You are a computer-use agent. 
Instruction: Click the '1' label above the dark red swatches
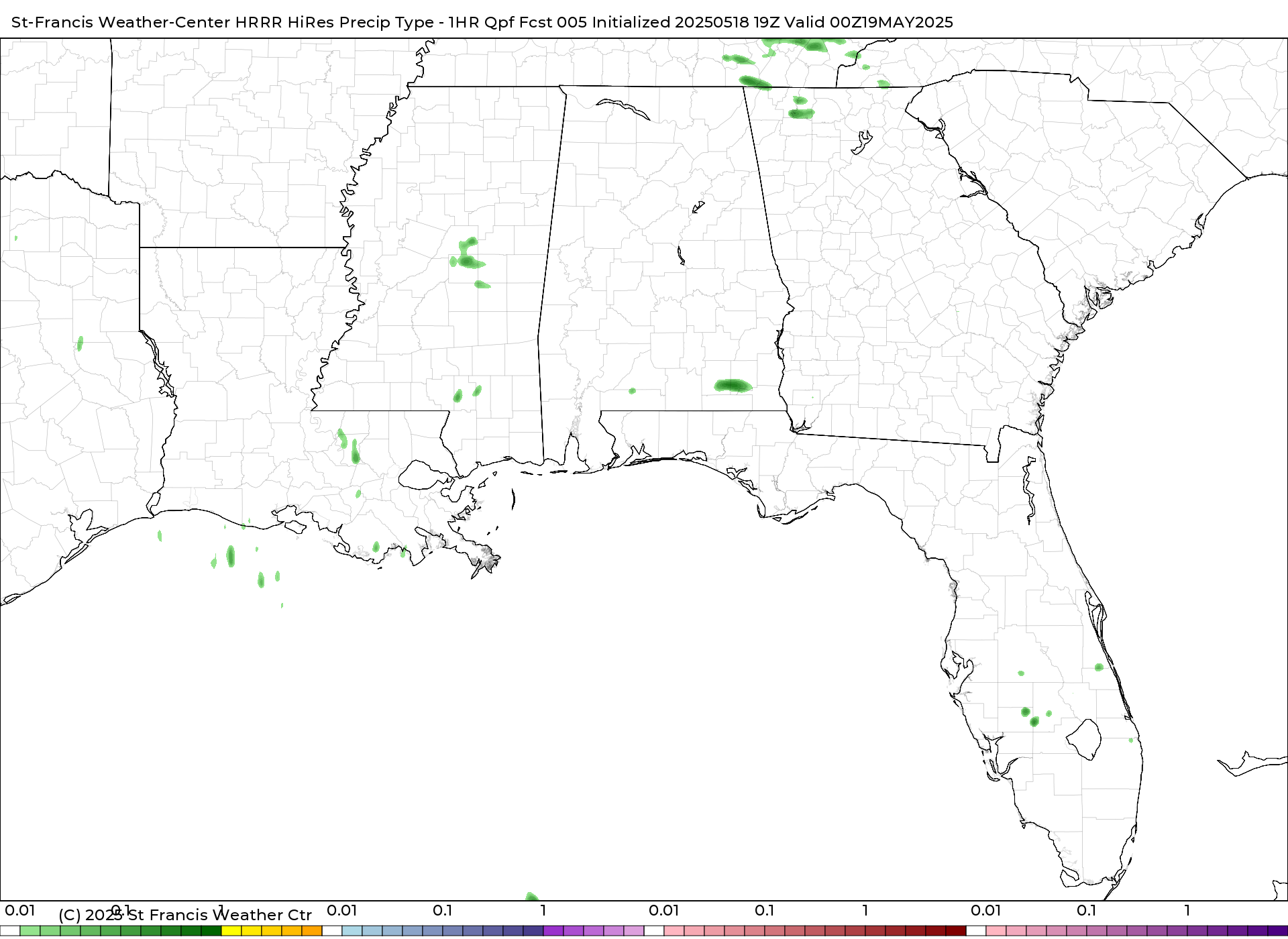(x=865, y=910)
